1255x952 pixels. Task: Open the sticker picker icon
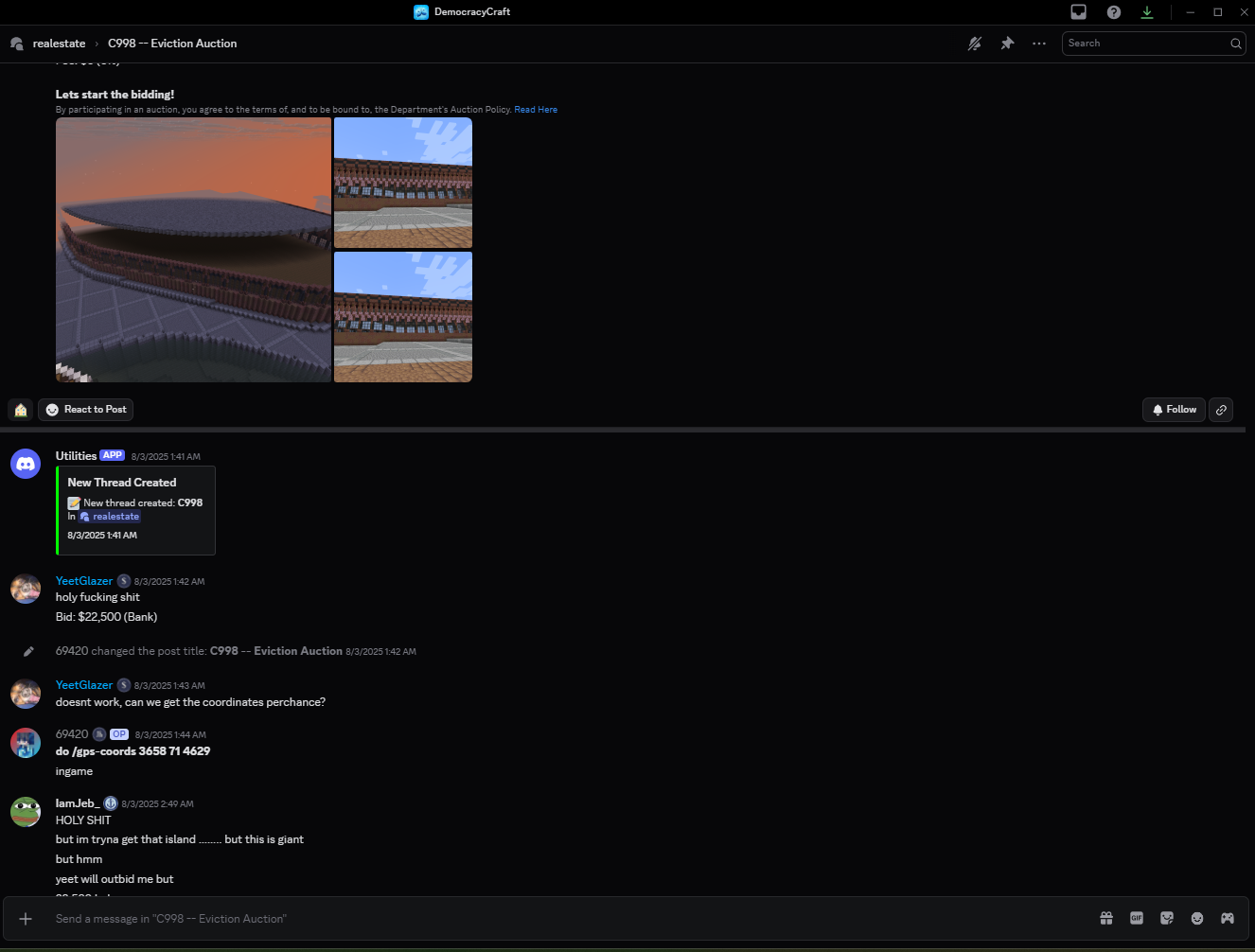tap(1167, 919)
